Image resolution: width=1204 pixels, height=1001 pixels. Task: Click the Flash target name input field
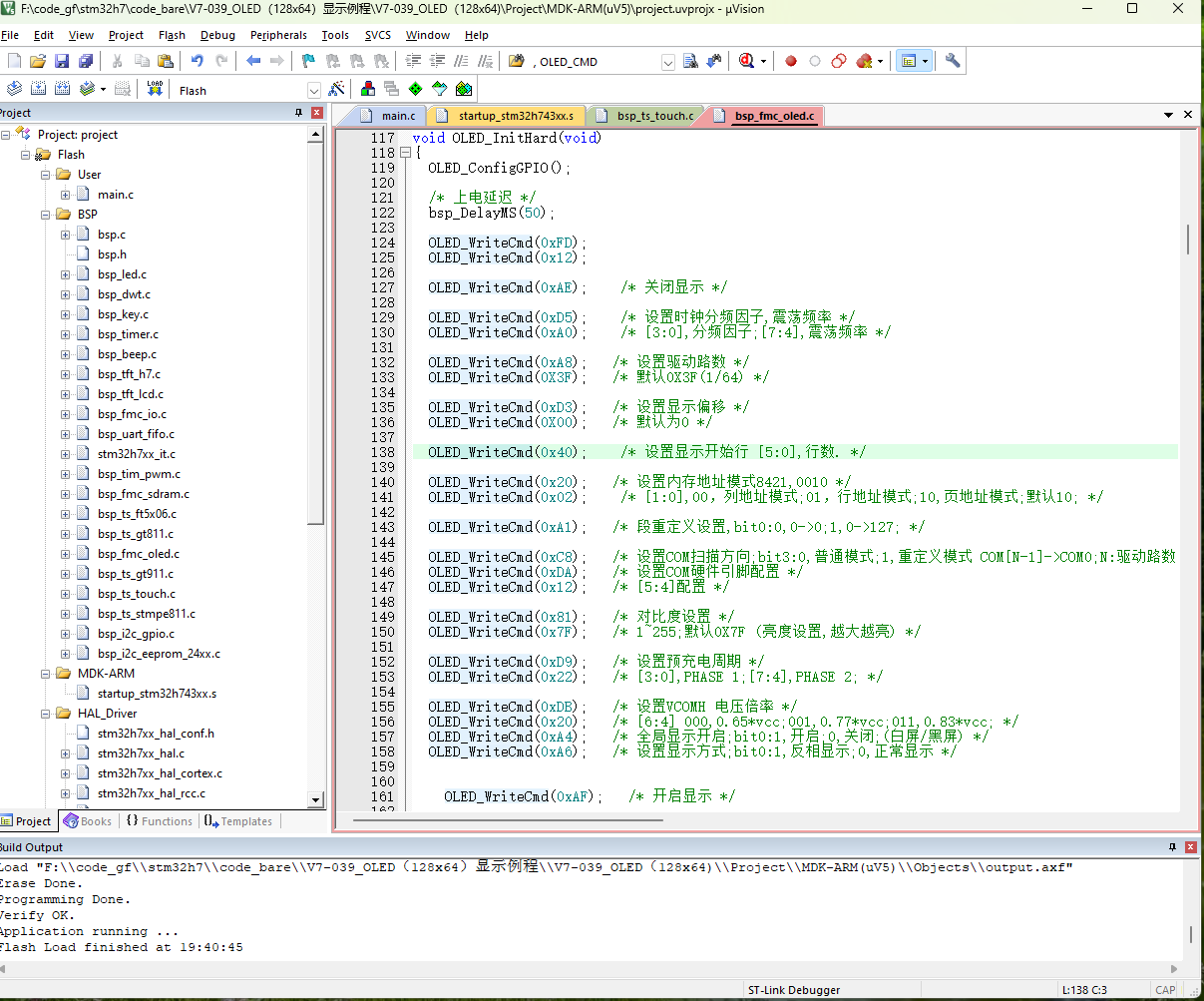240,90
